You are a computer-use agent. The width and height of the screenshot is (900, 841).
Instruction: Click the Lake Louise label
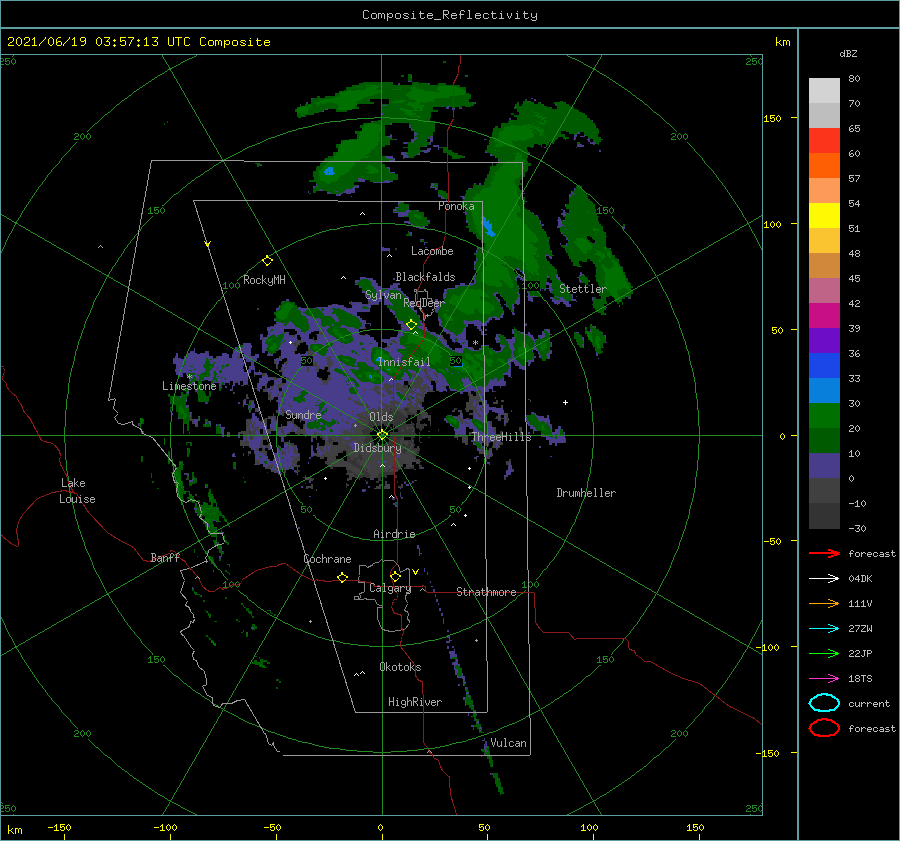point(77,491)
